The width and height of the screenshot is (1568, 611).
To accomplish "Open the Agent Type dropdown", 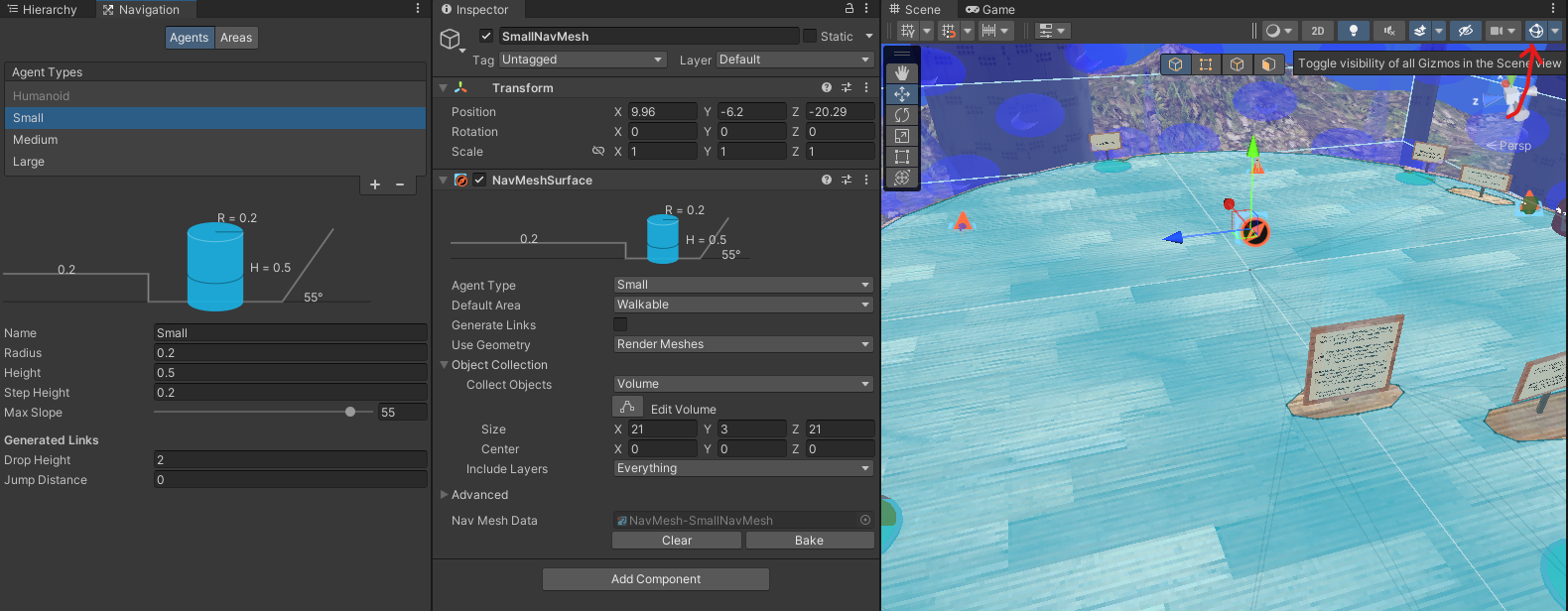I will (742, 285).
